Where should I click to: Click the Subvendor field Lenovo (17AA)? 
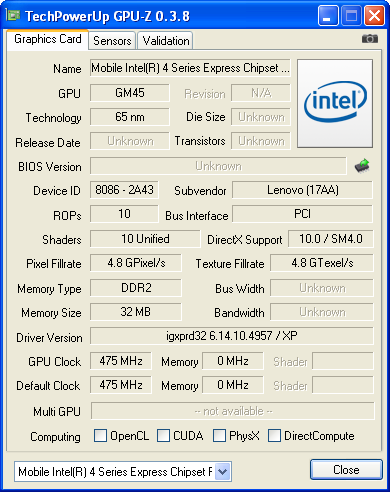302,190
